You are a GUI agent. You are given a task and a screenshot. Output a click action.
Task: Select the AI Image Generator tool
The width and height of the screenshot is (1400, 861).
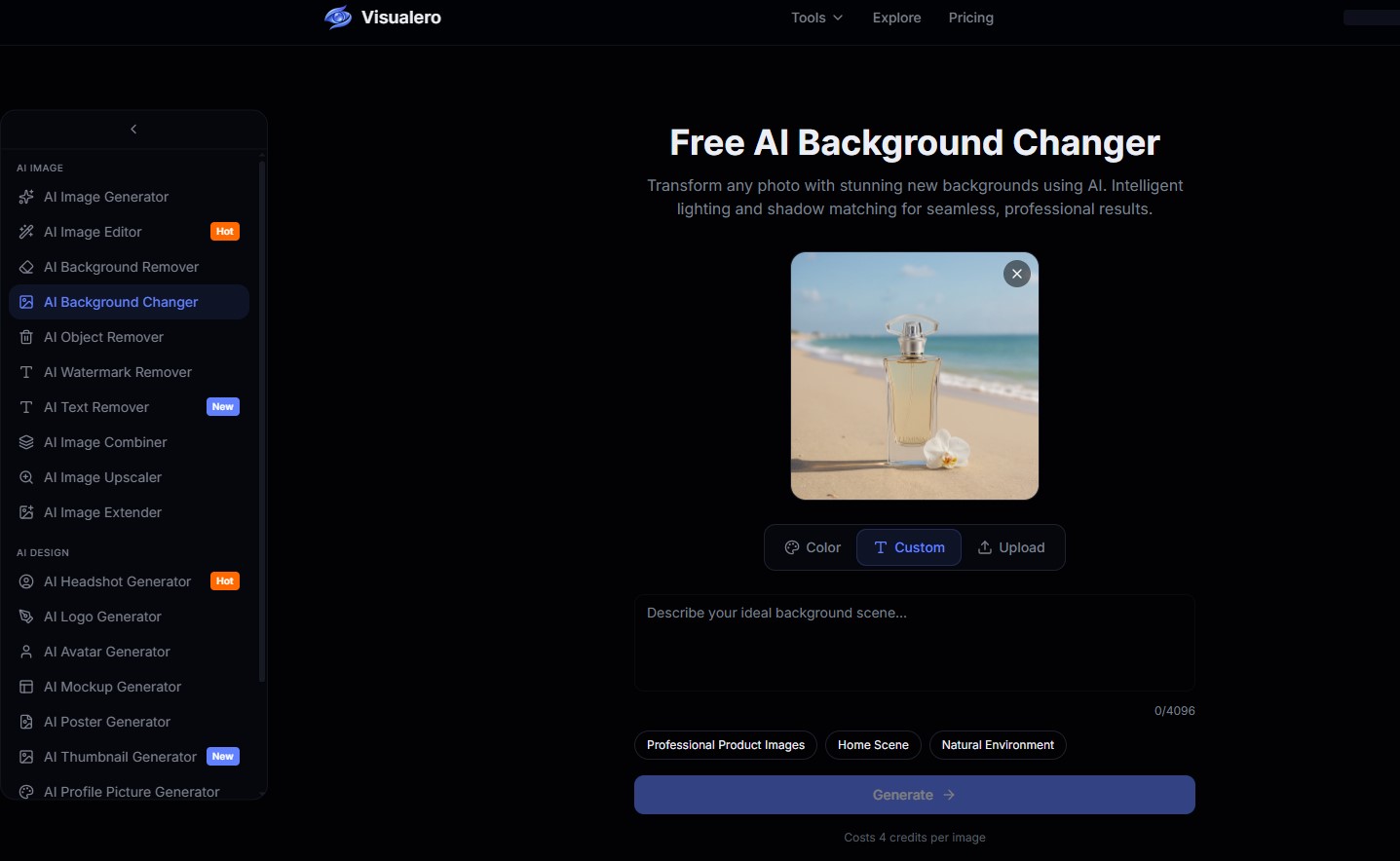point(104,197)
